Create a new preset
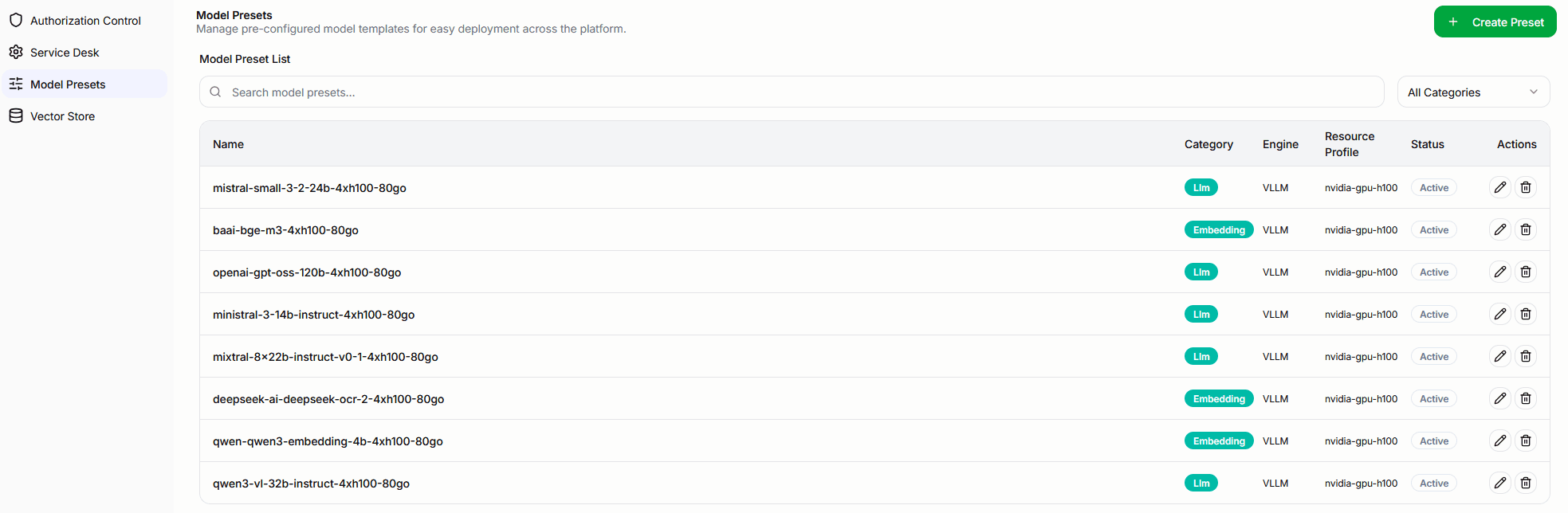This screenshot has height=513, width=1568. coord(1495,22)
